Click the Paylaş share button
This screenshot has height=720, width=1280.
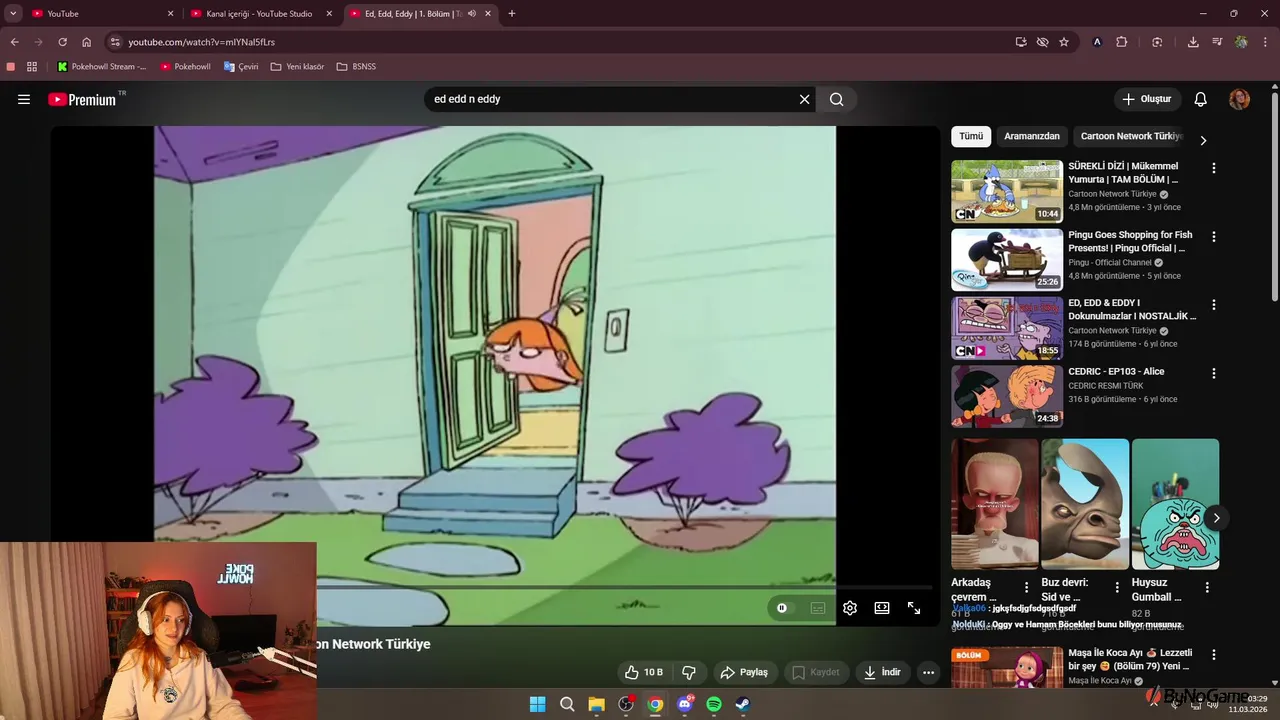pos(745,672)
